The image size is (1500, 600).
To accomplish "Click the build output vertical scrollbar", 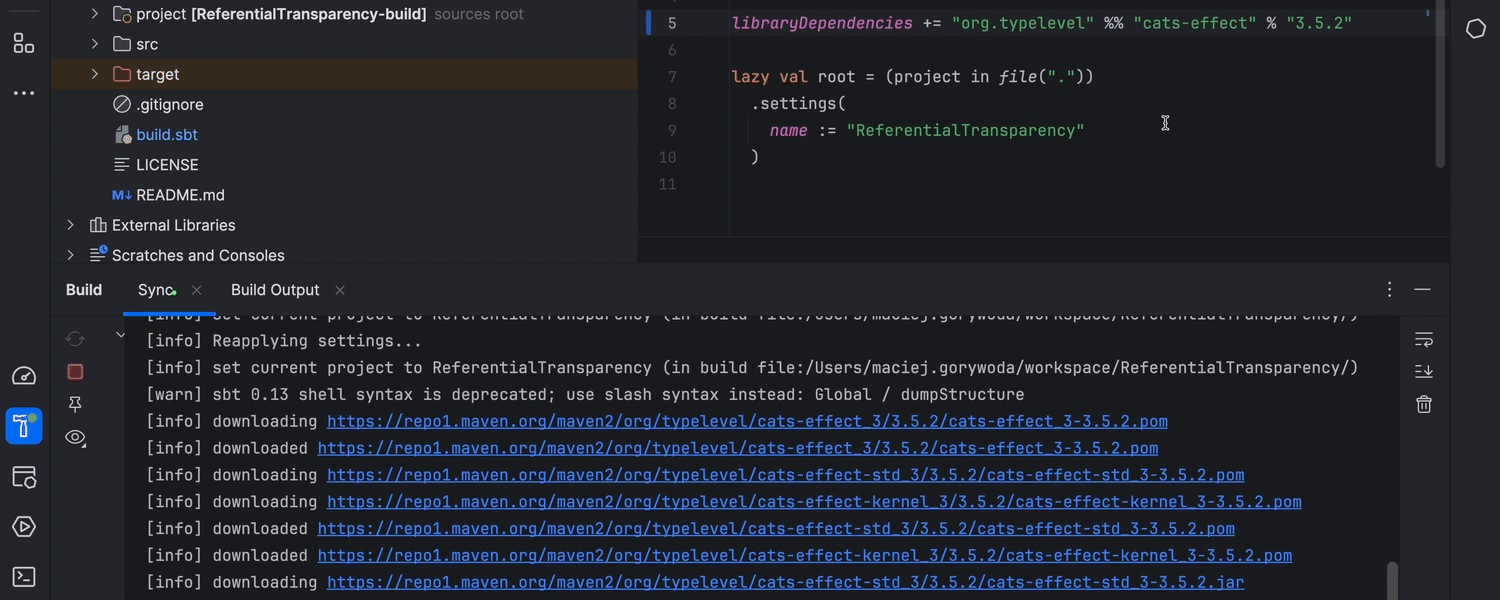I will [1392, 580].
